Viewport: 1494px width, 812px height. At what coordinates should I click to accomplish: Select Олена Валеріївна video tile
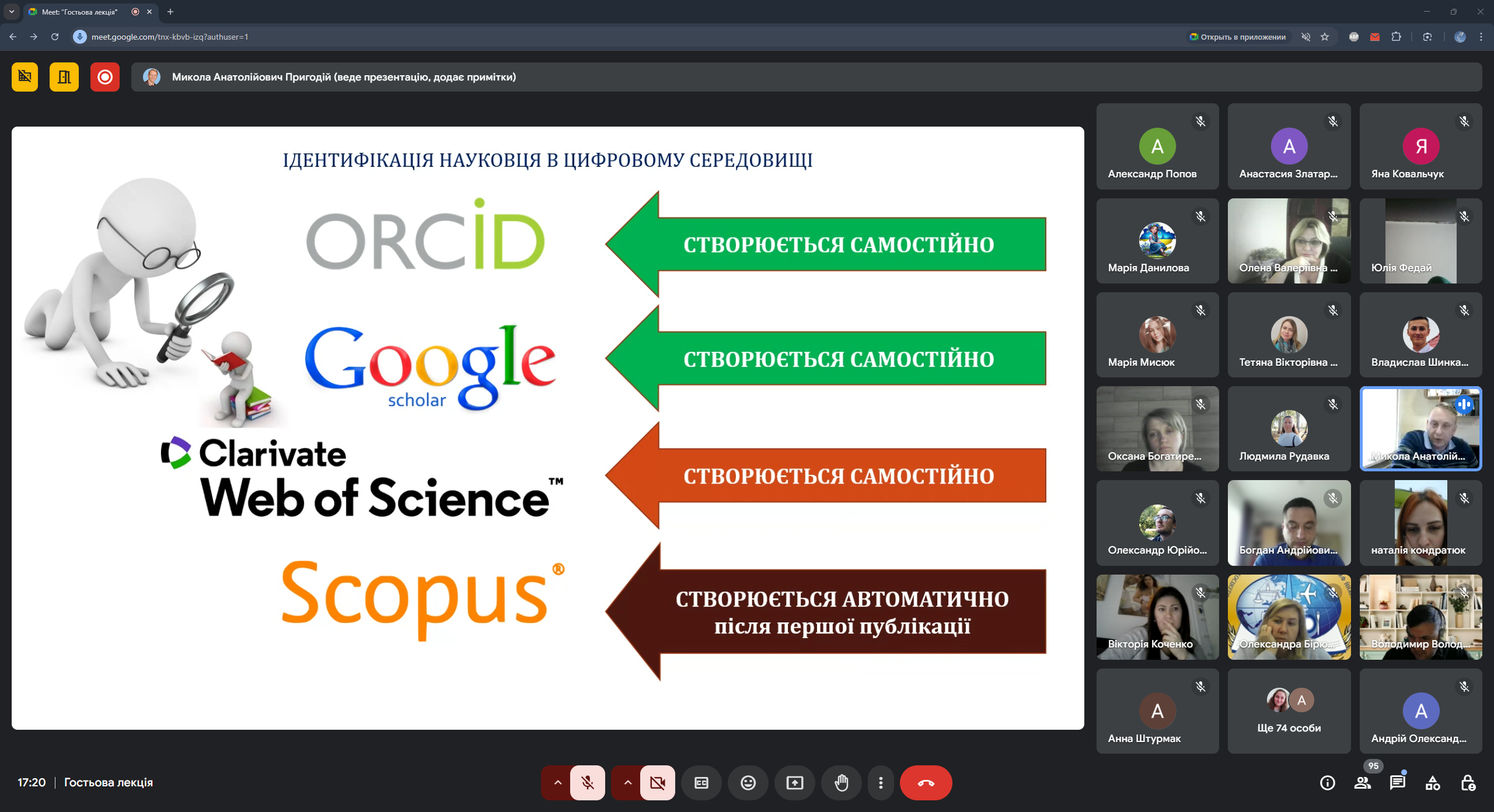[x=1289, y=241]
